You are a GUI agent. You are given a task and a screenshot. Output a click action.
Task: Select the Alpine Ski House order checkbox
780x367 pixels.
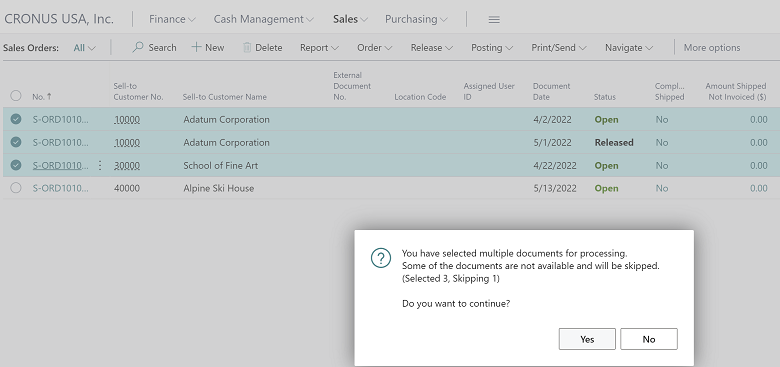tap(16, 188)
